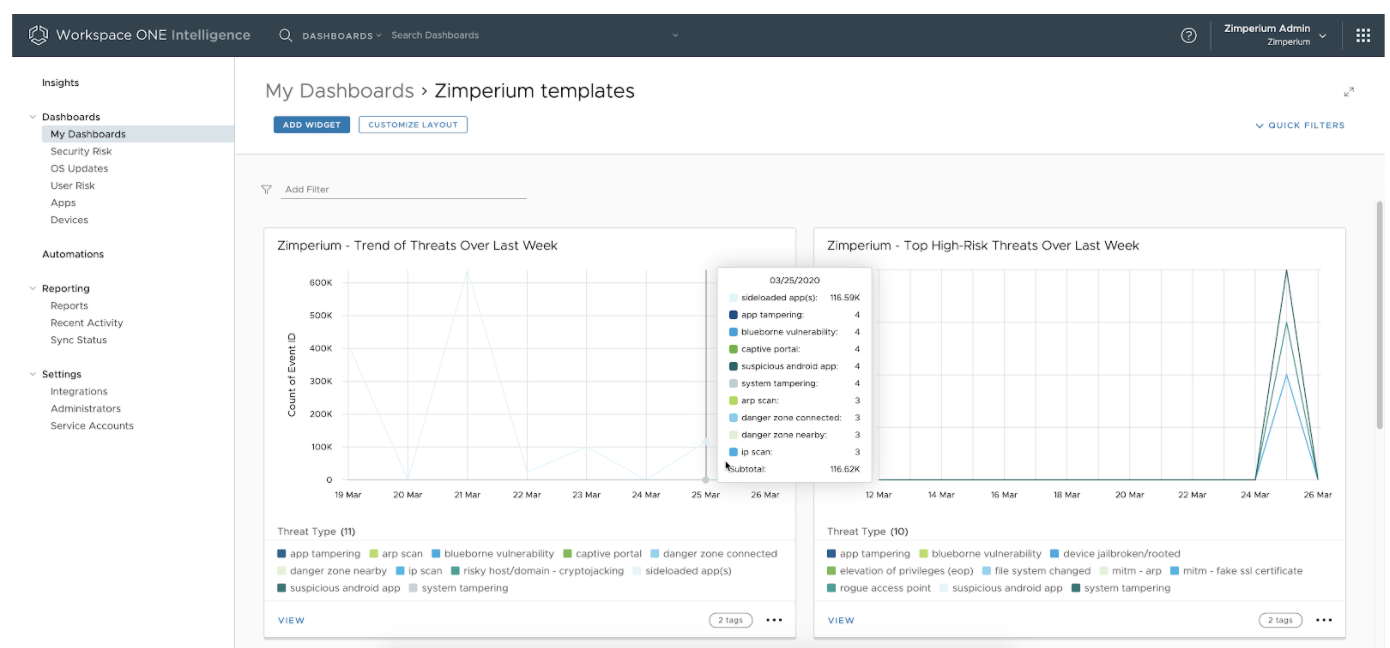This screenshot has width=1390, height=648.
Task: Open the help question mark icon
Action: 1188,35
